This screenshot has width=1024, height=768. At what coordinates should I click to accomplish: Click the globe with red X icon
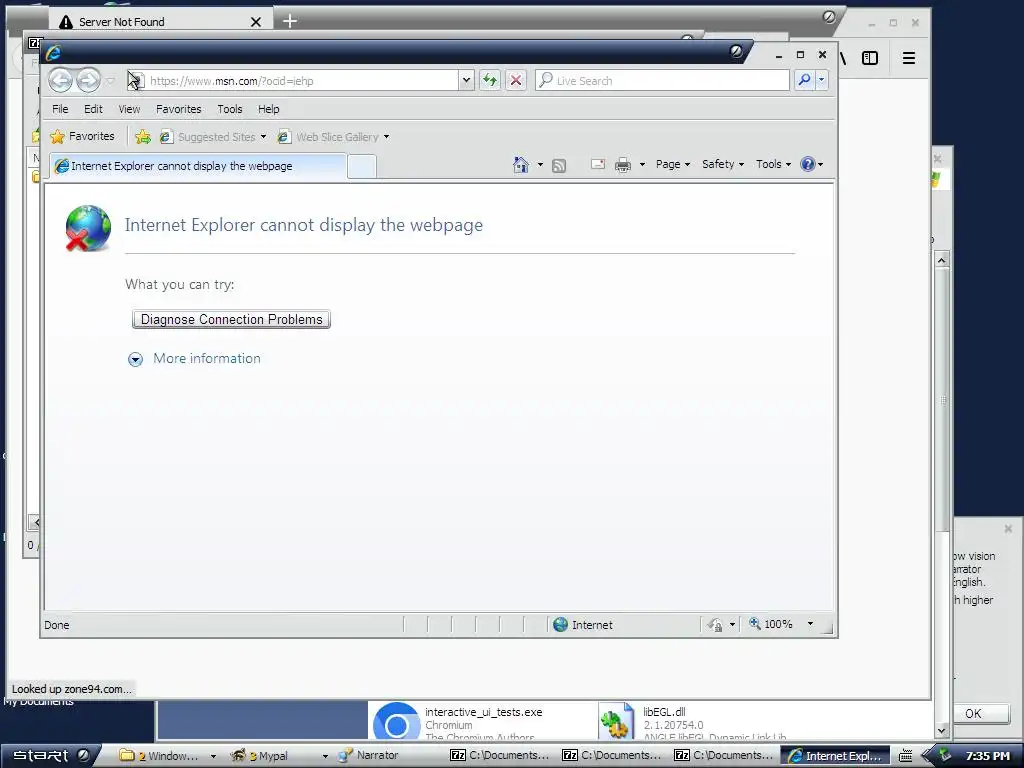(x=88, y=228)
